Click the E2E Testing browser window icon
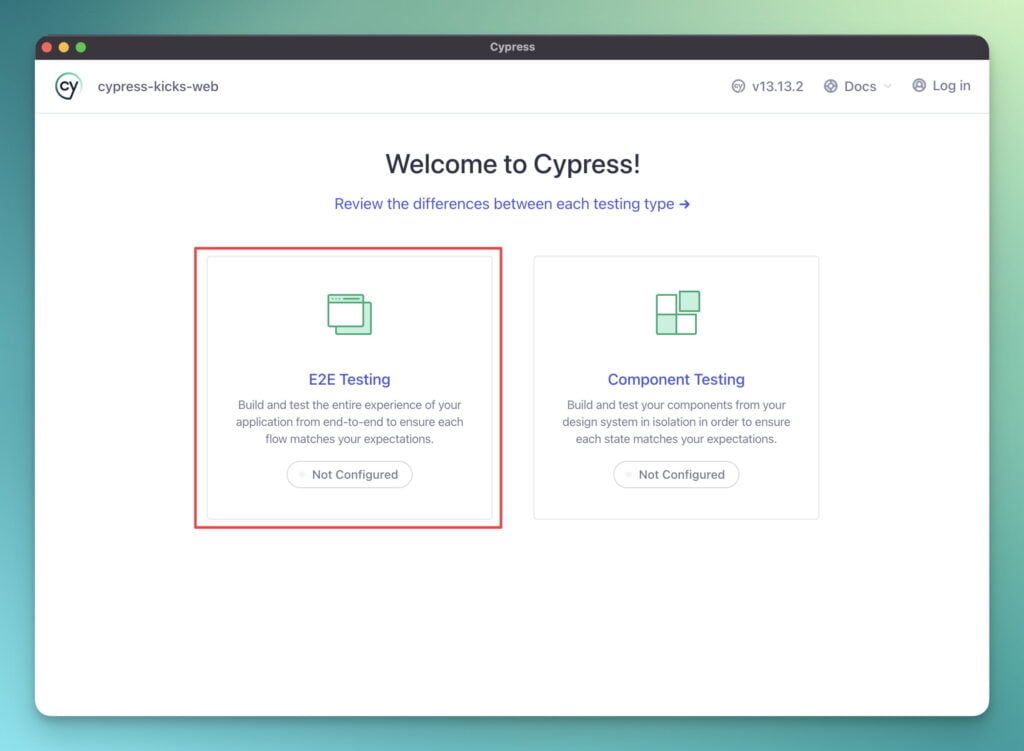Viewport: 1024px width, 751px height. point(349,314)
